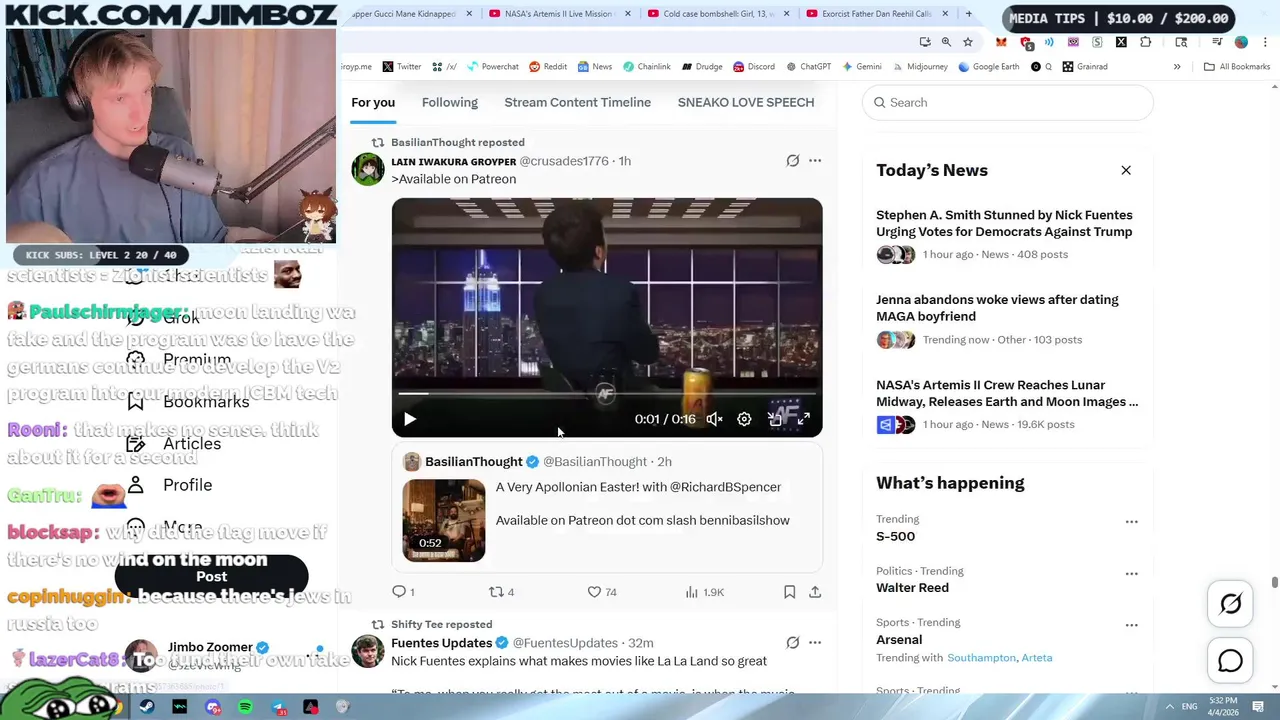The height and width of the screenshot is (720, 1280).
Task: Switch to the For you tab
Action: point(373,102)
